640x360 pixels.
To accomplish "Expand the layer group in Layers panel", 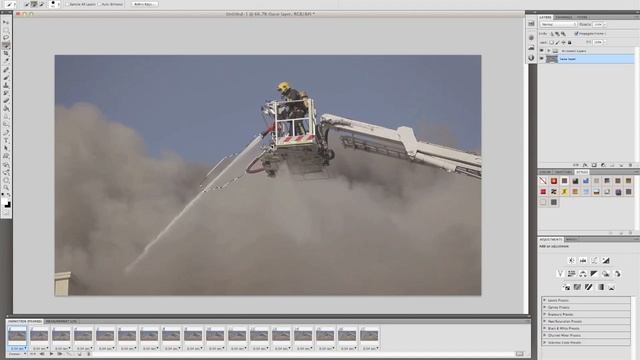I will coord(549,51).
